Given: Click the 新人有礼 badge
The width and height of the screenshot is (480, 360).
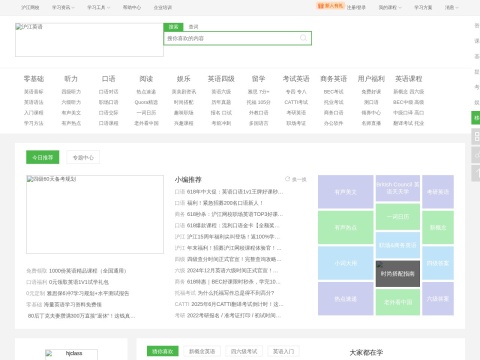Looking at the screenshot, I should pos(330,6).
